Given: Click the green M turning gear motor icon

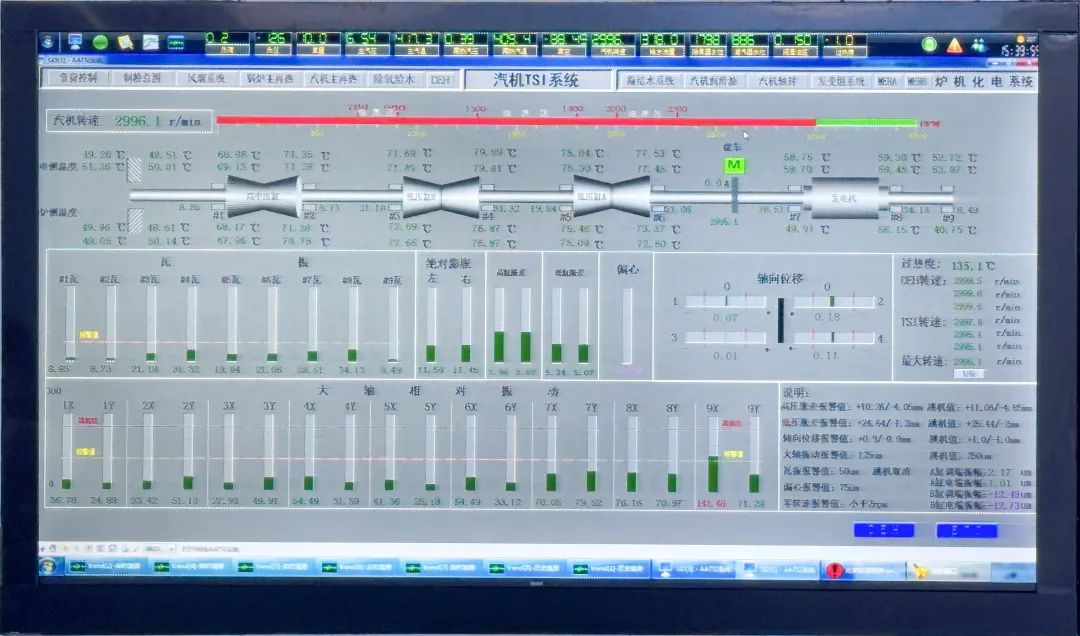Looking at the screenshot, I should point(735,165).
